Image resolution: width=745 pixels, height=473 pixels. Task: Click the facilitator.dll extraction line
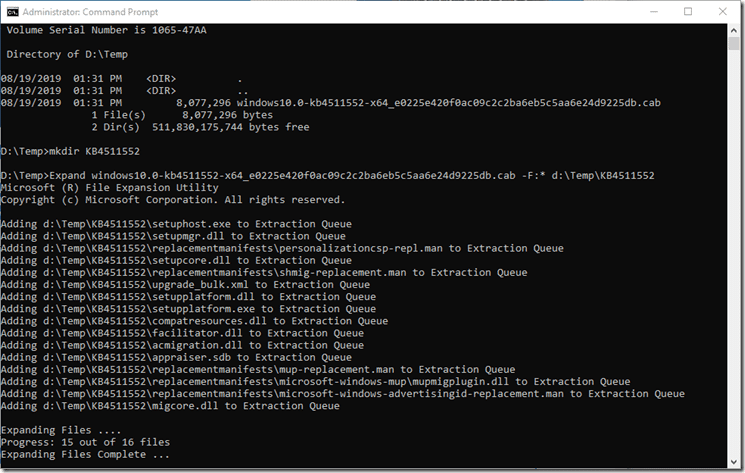(182, 333)
